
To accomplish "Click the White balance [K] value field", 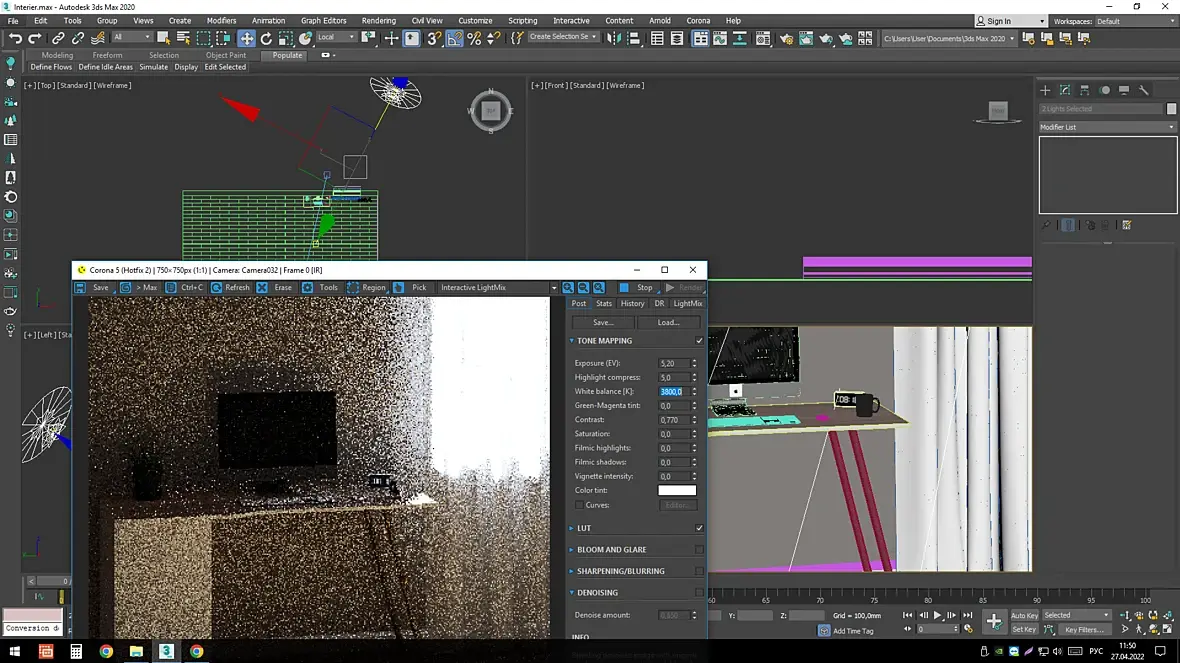I will [x=672, y=391].
